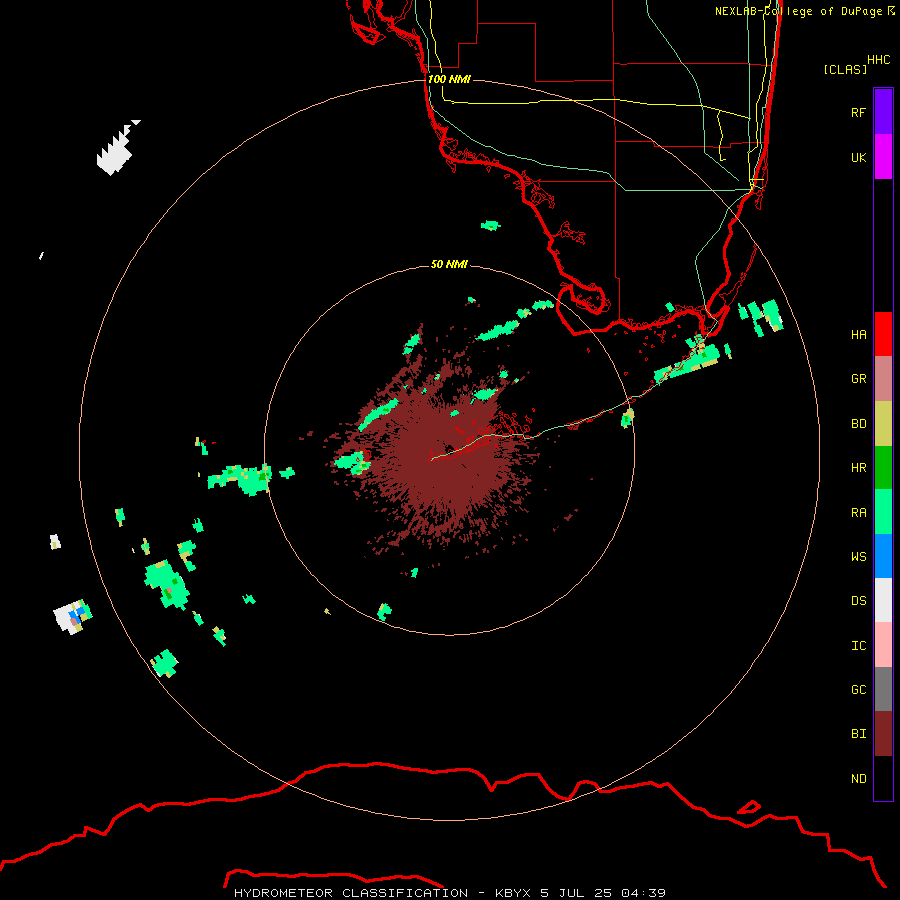The image size is (900, 900).
Task: Click the BI brown legend swatch
Action: click(x=883, y=734)
